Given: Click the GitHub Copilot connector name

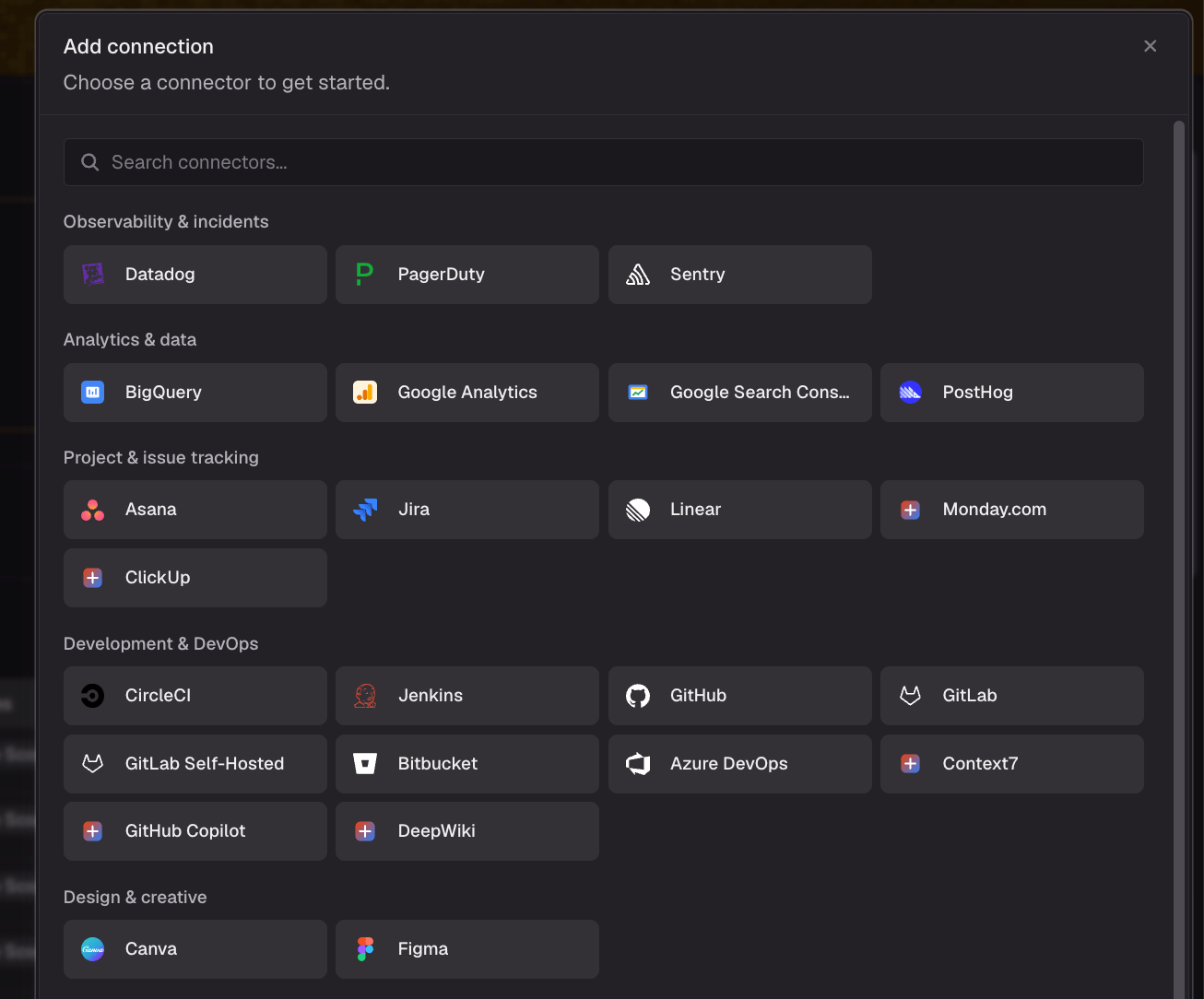Looking at the screenshot, I should (185, 831).
